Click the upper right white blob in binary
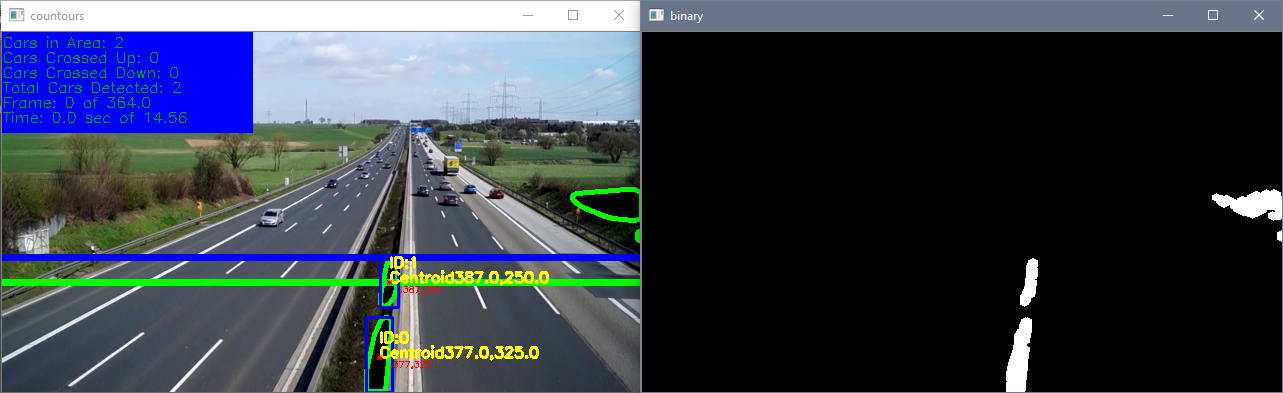Viewport: 1283px width, 393px height. (1246, 204)
